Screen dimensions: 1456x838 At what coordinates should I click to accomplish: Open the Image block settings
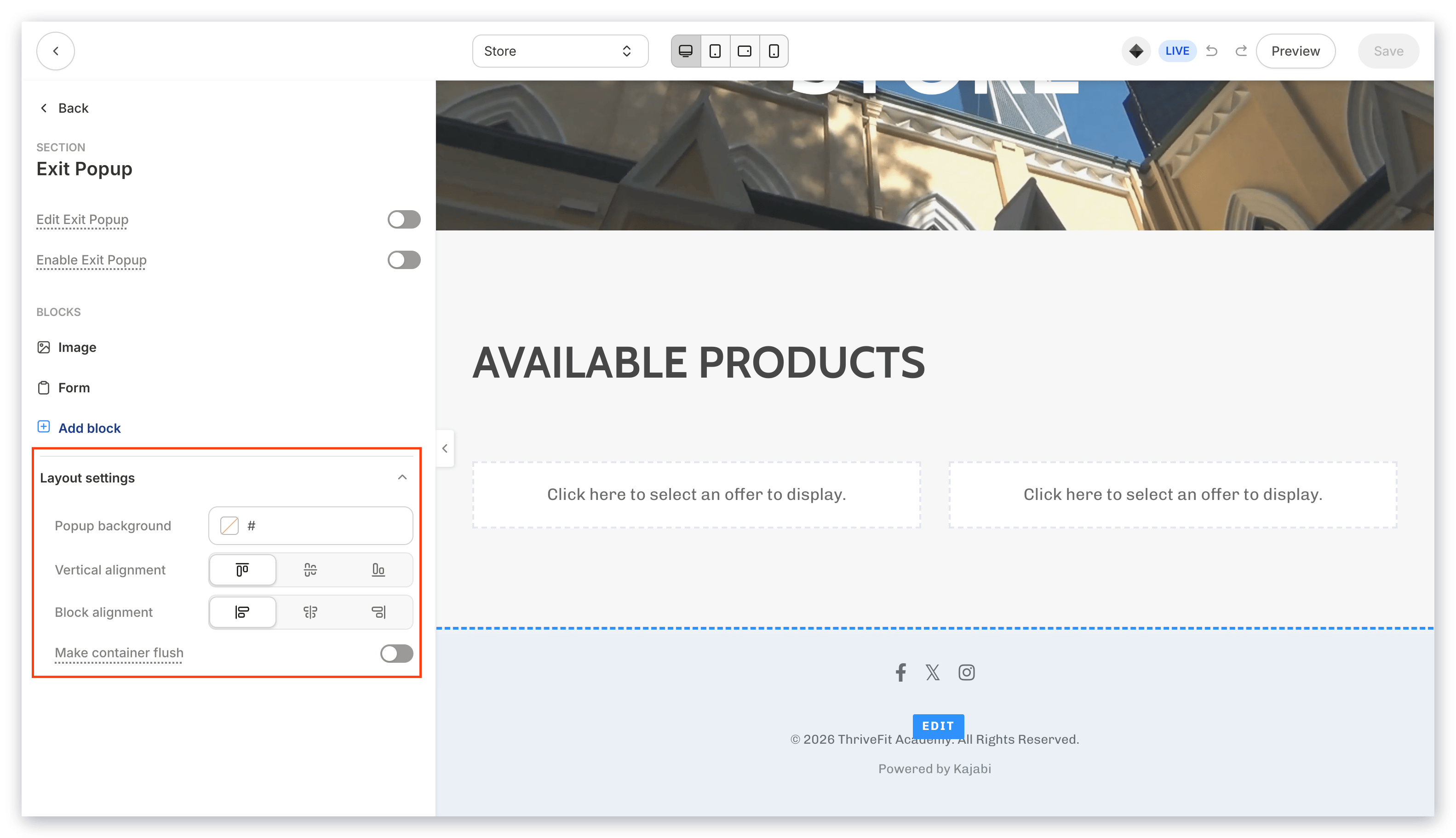click(77, 347)
